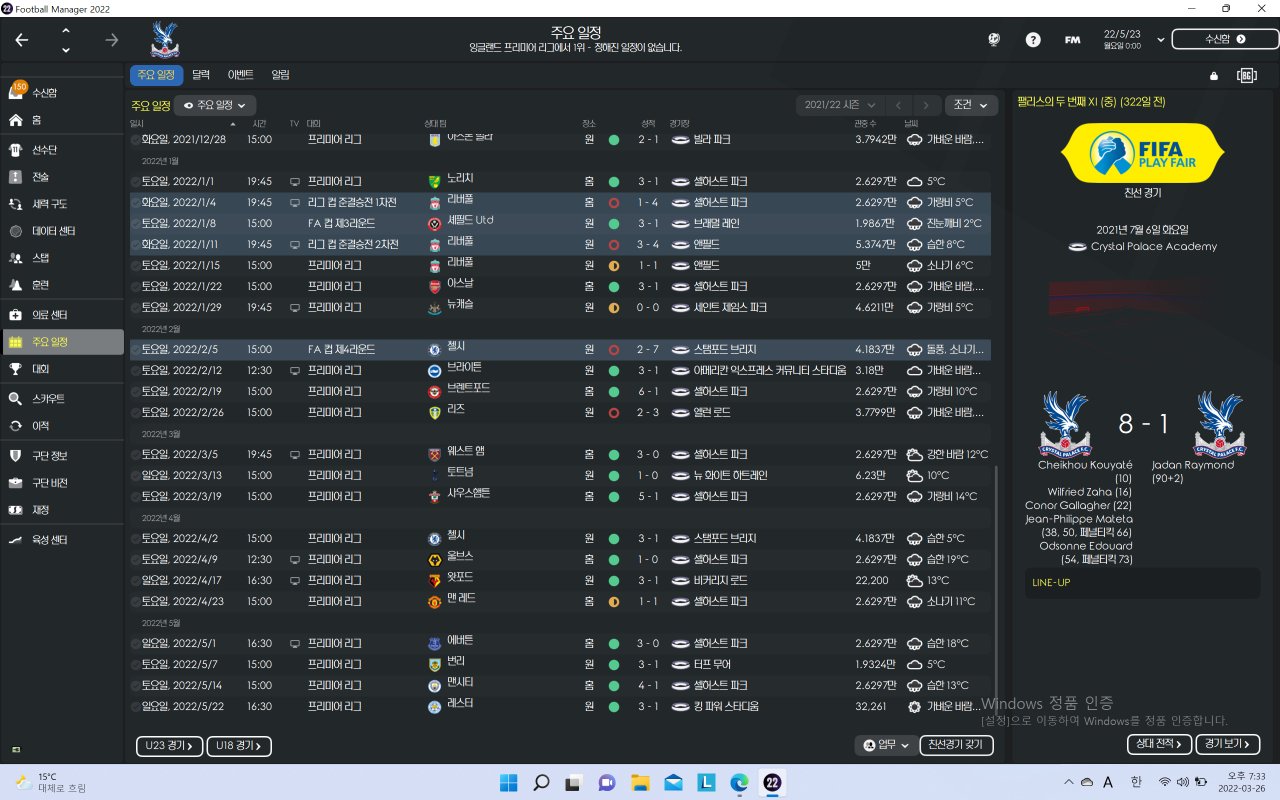The image size is (1280, 800).
Task: Open Microsoft Edge from the taskbar
Action: [739, 782]
